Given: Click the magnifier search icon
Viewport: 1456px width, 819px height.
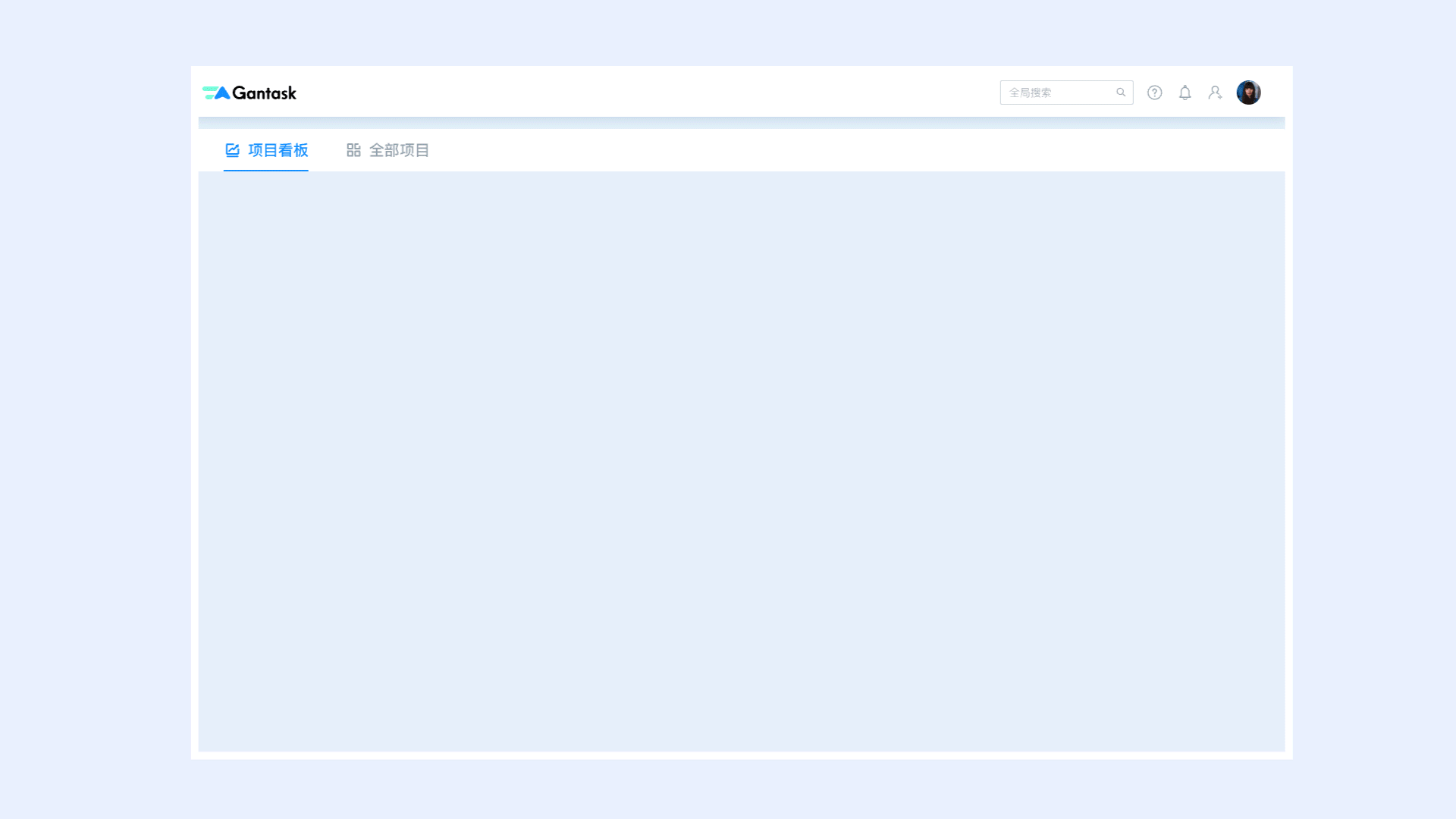Looking at the screenshot, I should point(1121,93).
